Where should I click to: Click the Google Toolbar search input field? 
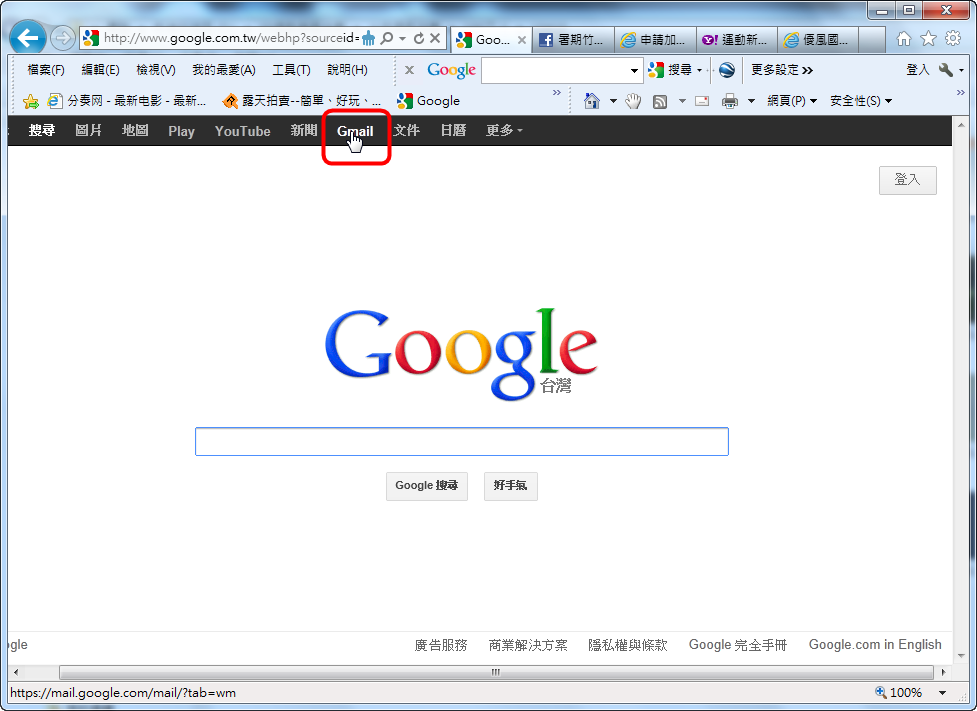(x=556, y=70)
